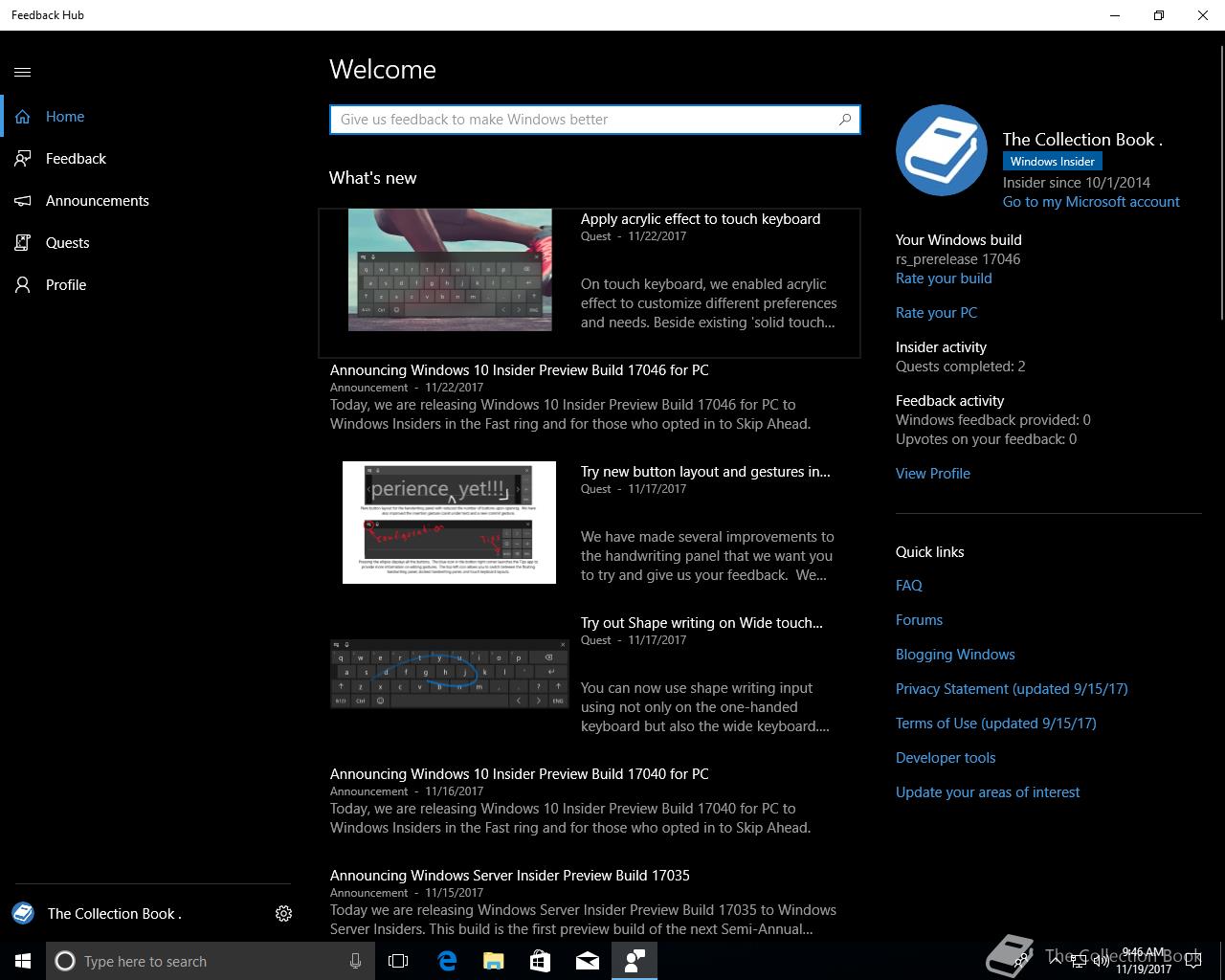Screen dimensions: 1225x980
Task: Click The Collection Book account name in sidebar
Action: click(115, 914)
